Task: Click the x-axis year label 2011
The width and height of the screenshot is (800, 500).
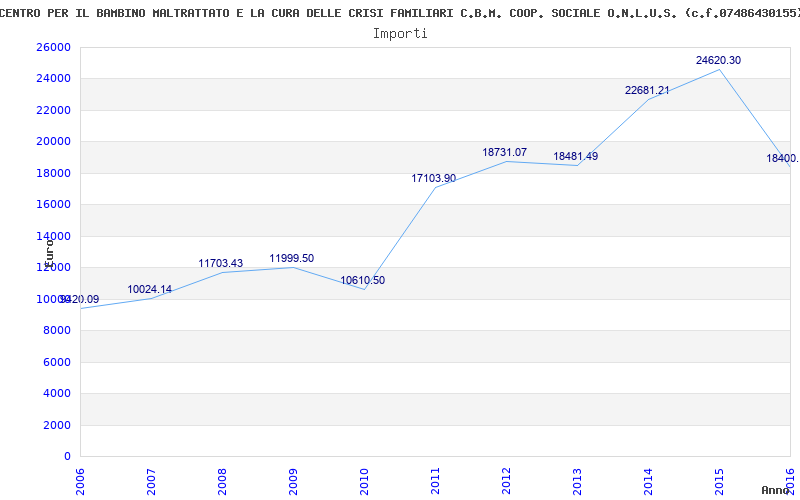Action: click(435, 482)
